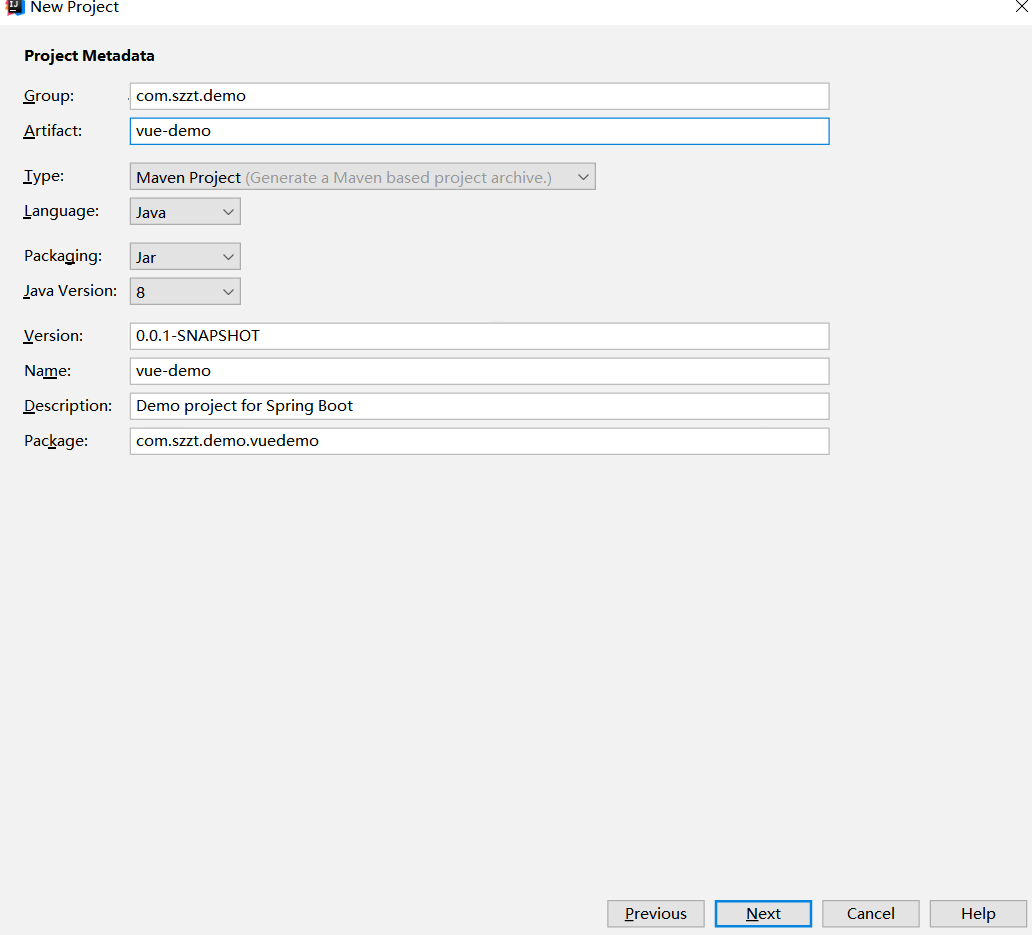The width and height of the screenshot is (1032, 935).
Task: Open the project Type dropdown
Action: pyautogui.click(x=362, y=177)
